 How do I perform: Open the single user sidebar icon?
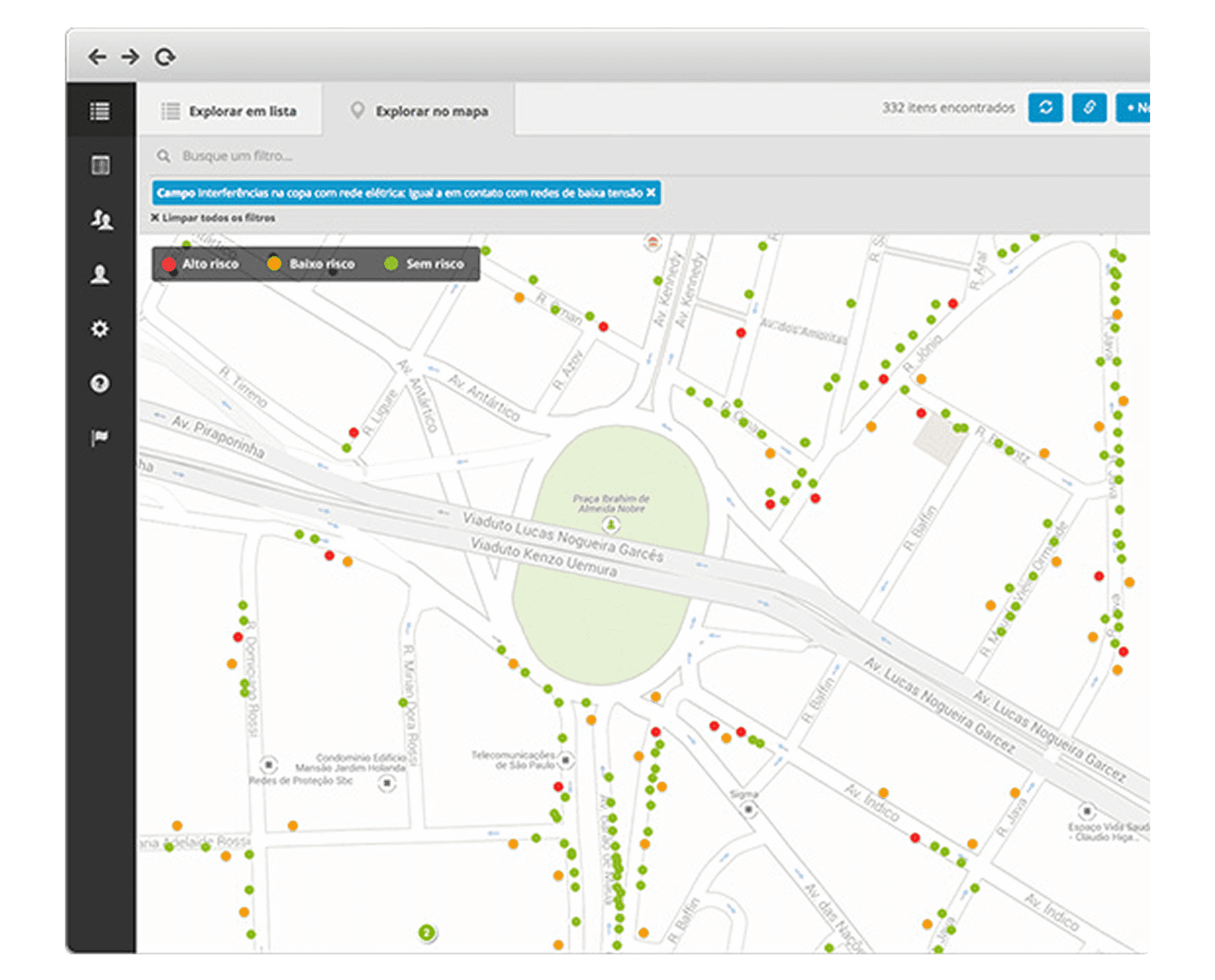click(100, 274)
